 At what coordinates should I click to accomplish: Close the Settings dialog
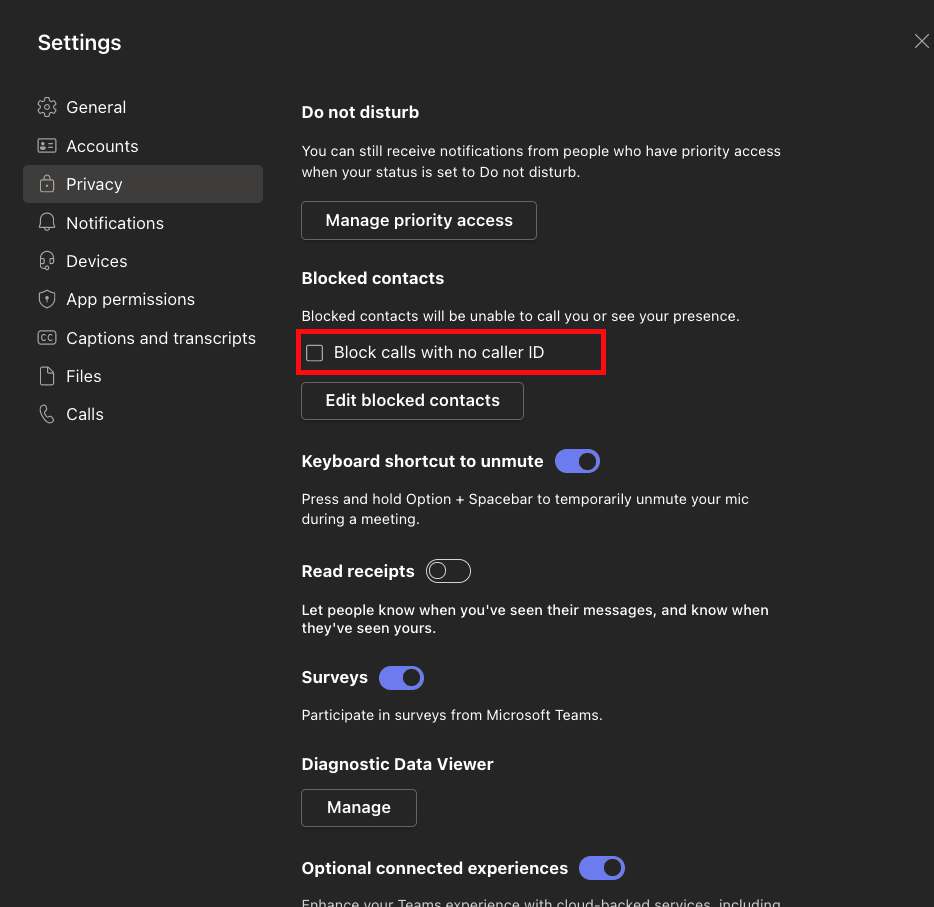[921, 41]
